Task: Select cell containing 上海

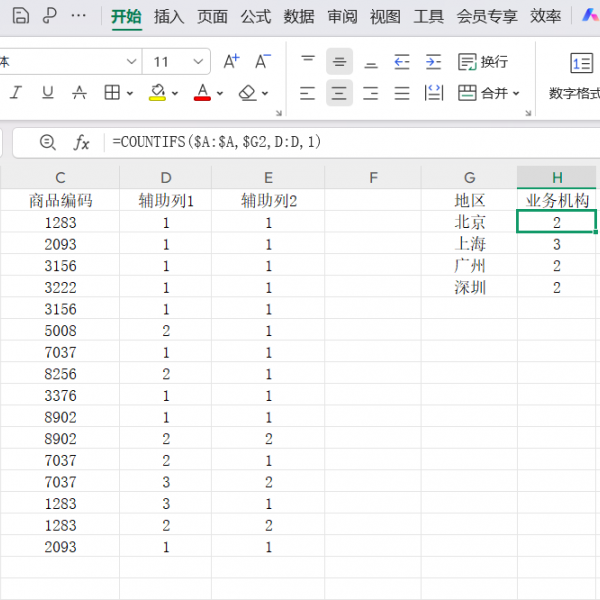Action: [x=469, y=244]
